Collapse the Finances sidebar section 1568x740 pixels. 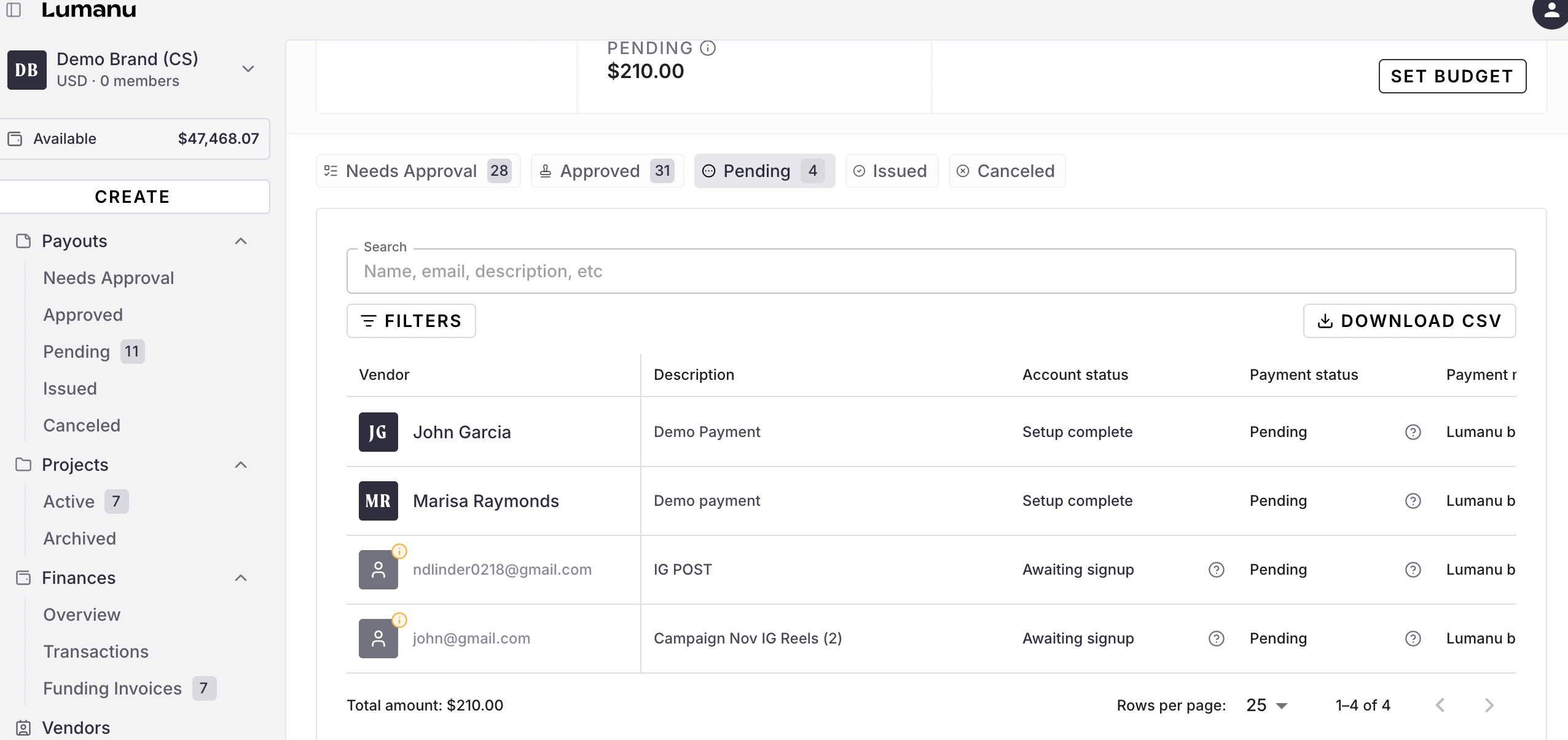[x=241, y=578]
